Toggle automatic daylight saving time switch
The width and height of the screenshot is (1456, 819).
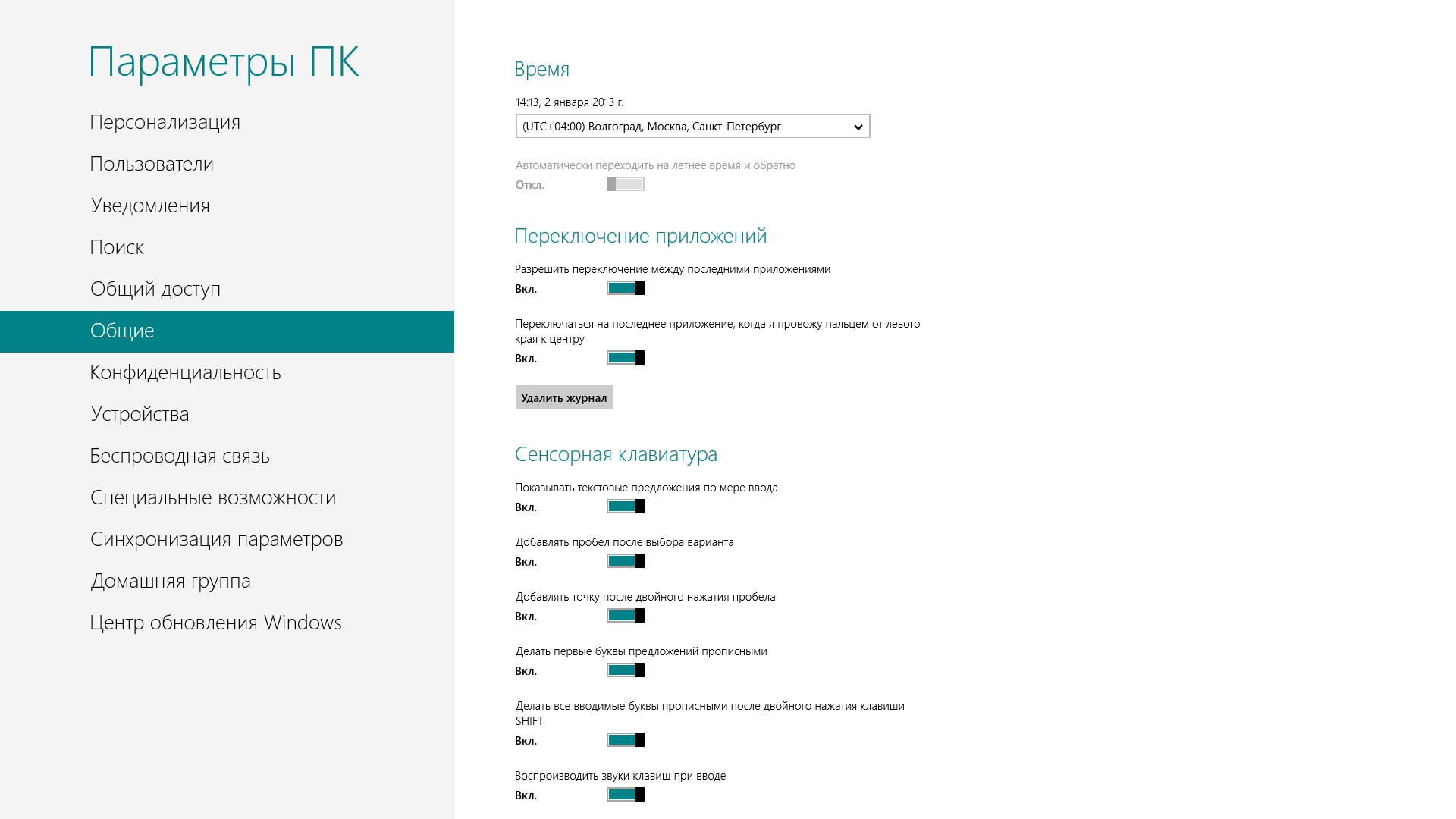pyautogui.click(x=626, y=184)
